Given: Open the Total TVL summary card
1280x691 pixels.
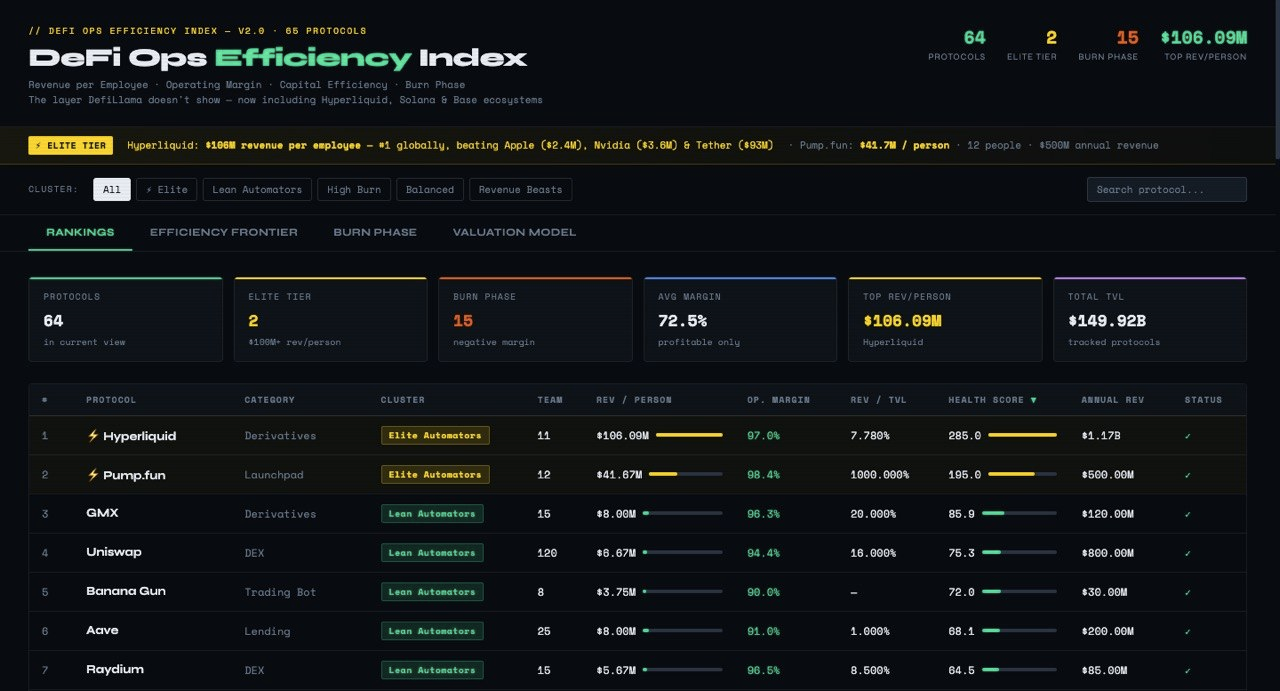Looking at the screenshot, I should [x=1150, y=319].
